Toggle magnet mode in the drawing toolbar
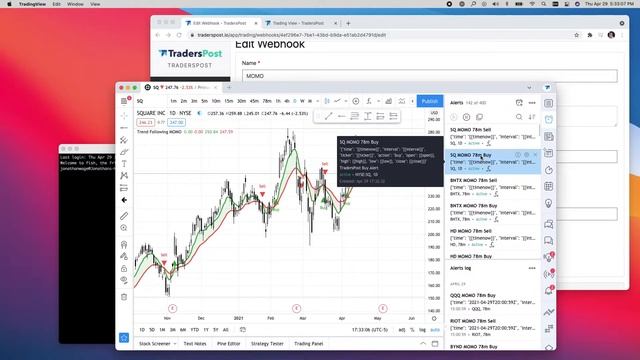 [x=124, y=244]
